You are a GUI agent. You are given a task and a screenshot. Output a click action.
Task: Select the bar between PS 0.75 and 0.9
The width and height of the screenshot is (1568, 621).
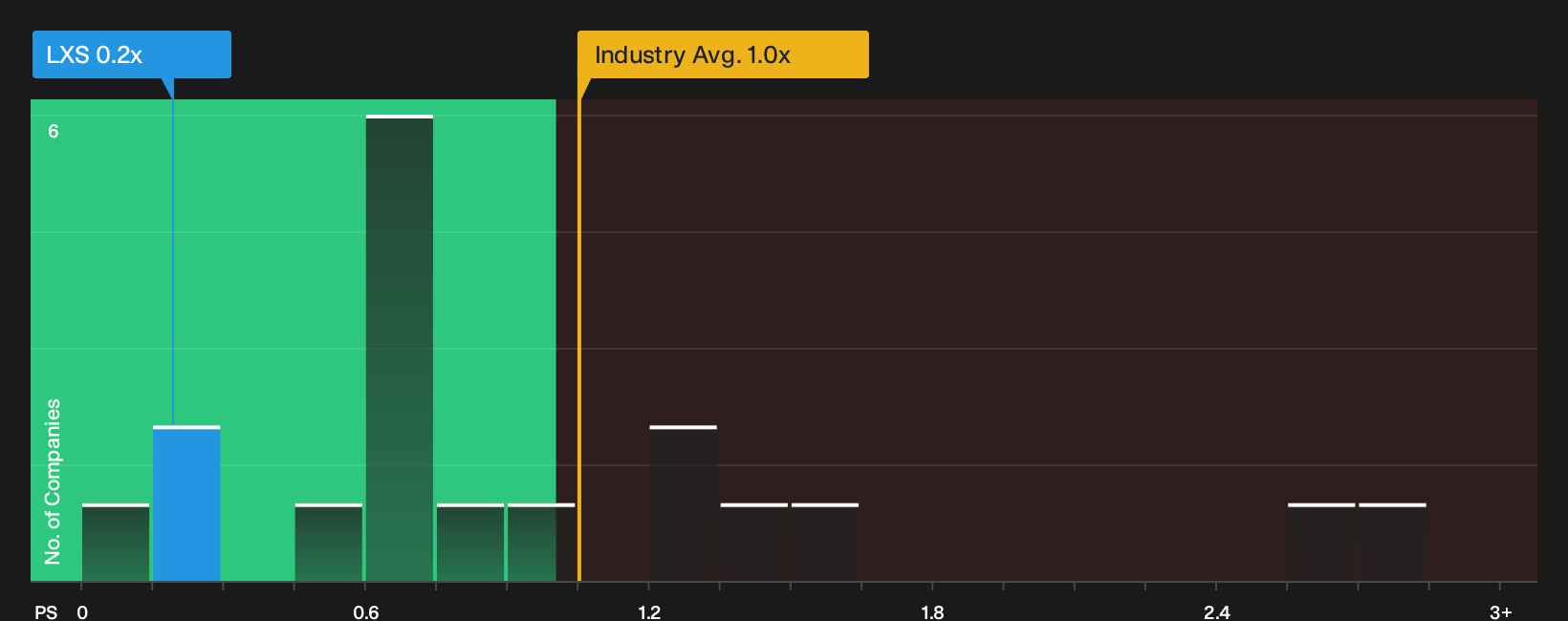click(x=470, y=543)
